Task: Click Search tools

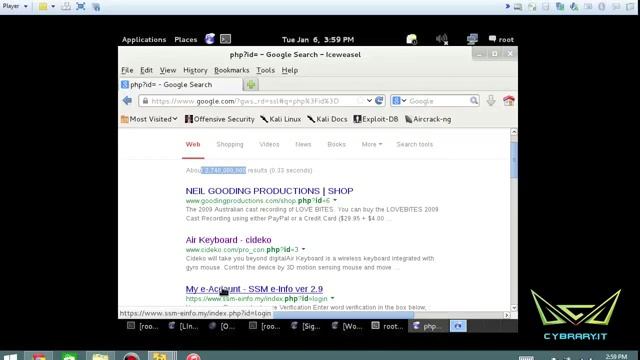Action: [x=414, y=144]
